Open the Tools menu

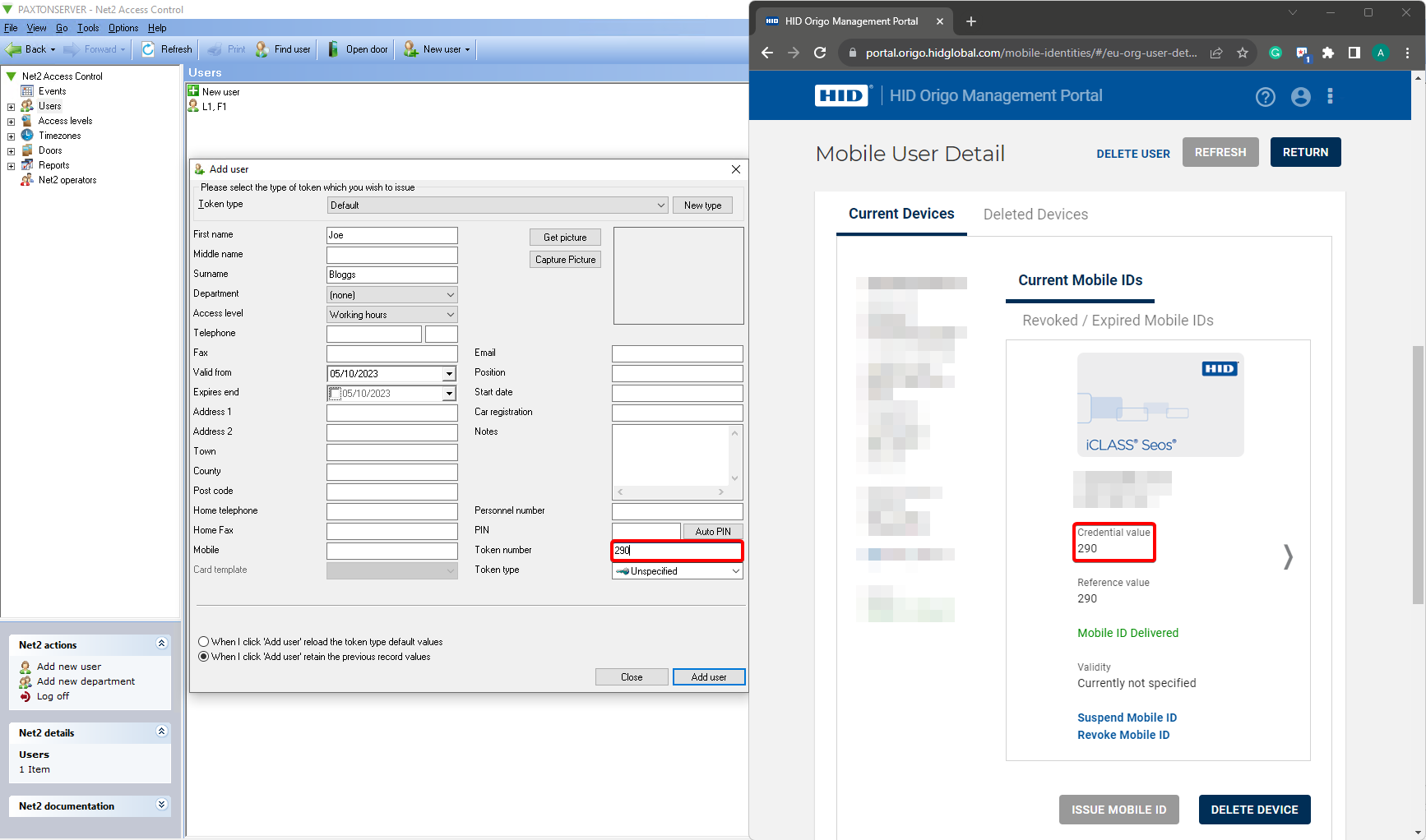[88, 28]
